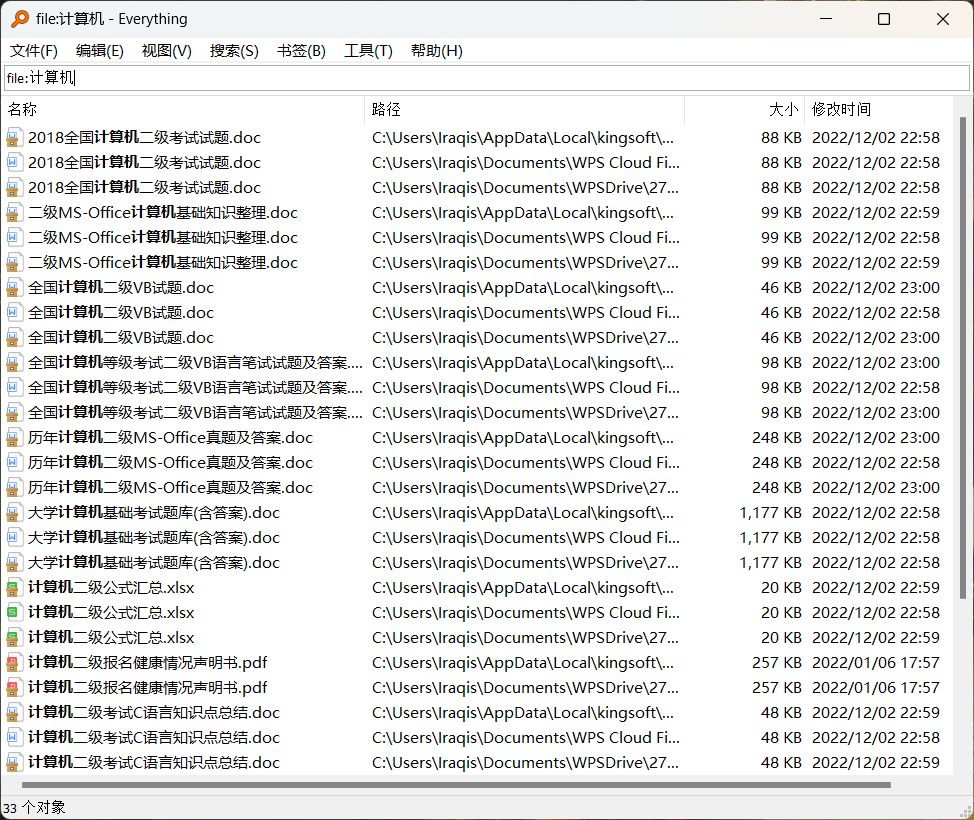Click AppData kingsoft path of 计算机二级公式汇总.xlsx

[522, 588]
